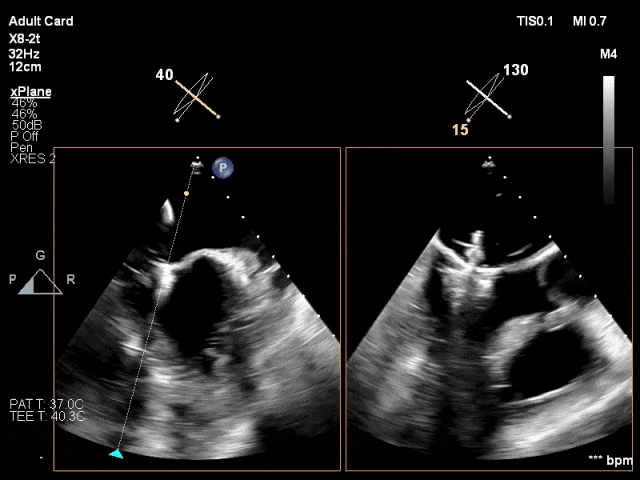
Task: Click the M4 gray map label
Action: point(608,54)
